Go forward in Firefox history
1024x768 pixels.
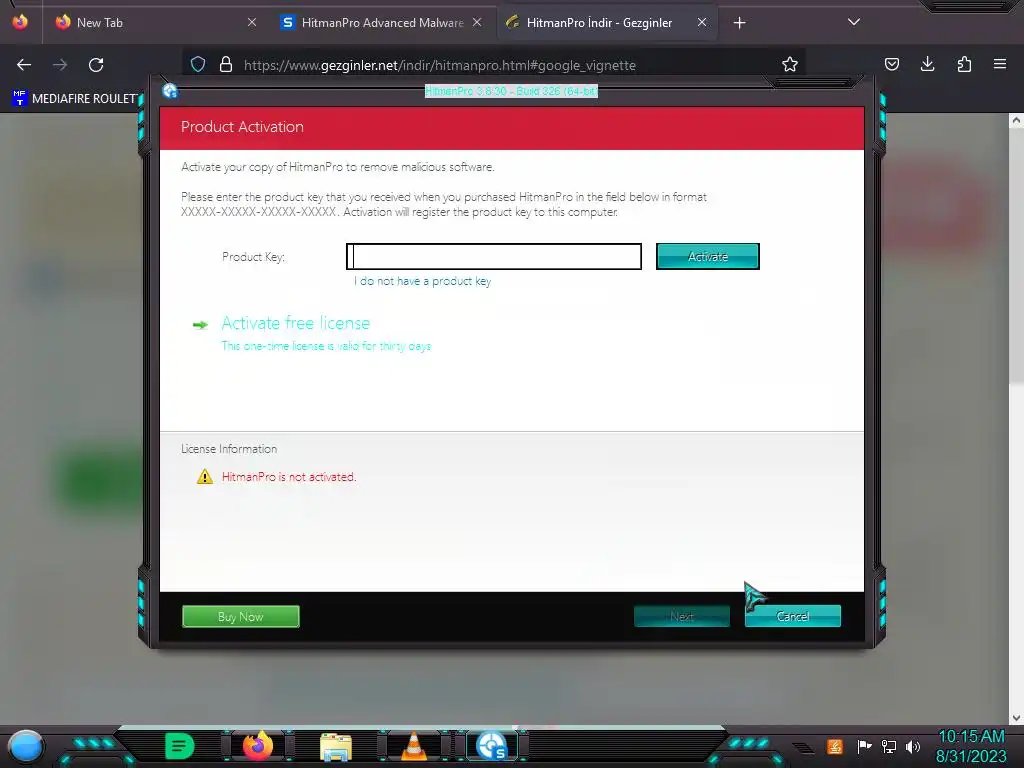[60, 65]
